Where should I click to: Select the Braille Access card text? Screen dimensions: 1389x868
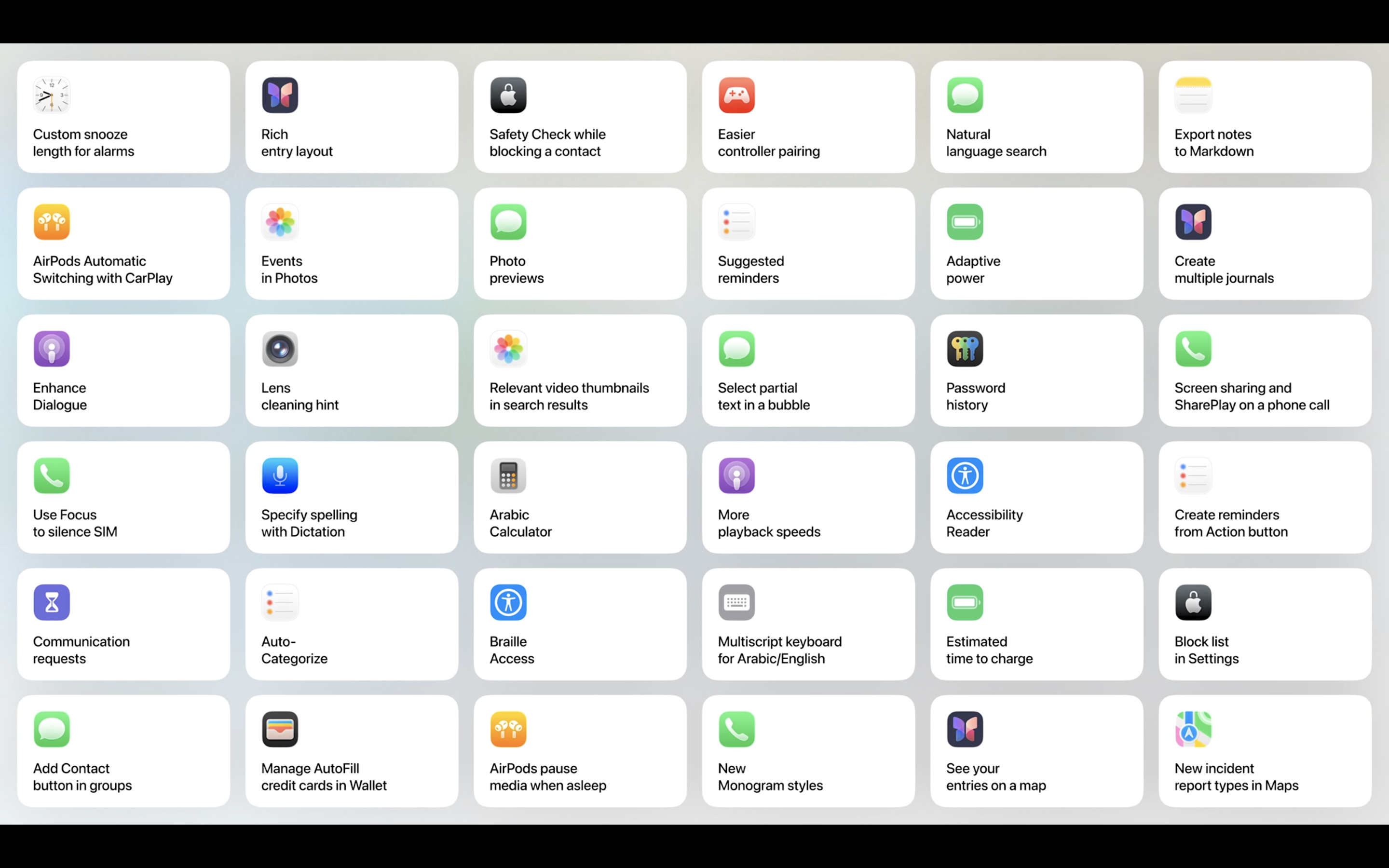point(511,650)
